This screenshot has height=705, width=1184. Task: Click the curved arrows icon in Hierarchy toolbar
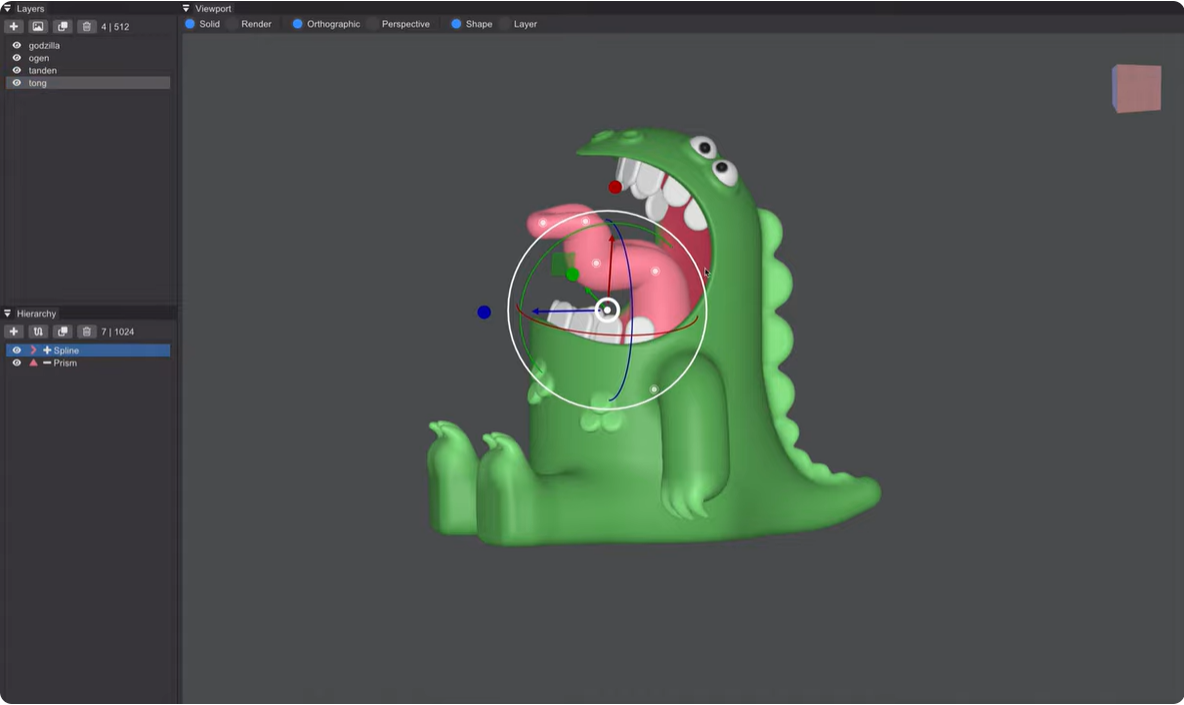[x=38, y=332]
